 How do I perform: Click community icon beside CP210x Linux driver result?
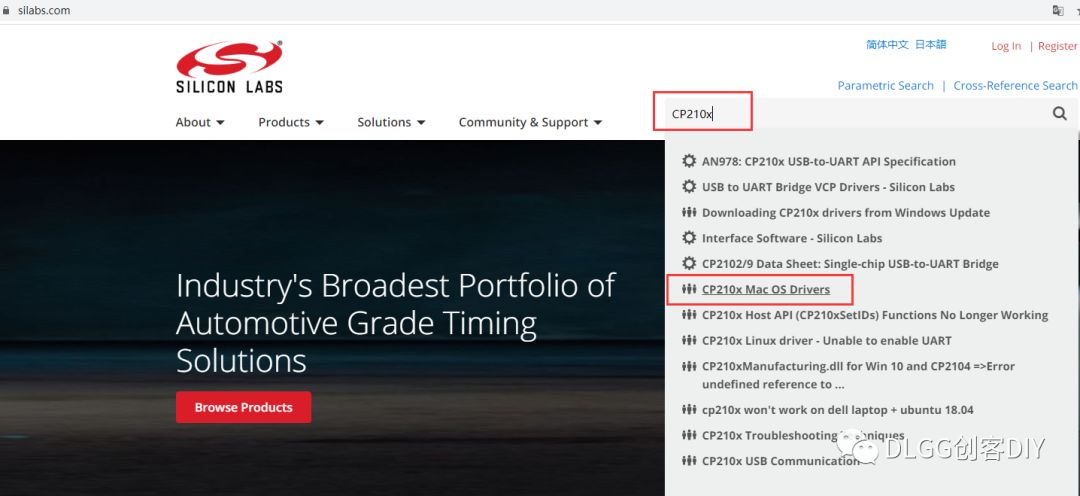[689, 340]
